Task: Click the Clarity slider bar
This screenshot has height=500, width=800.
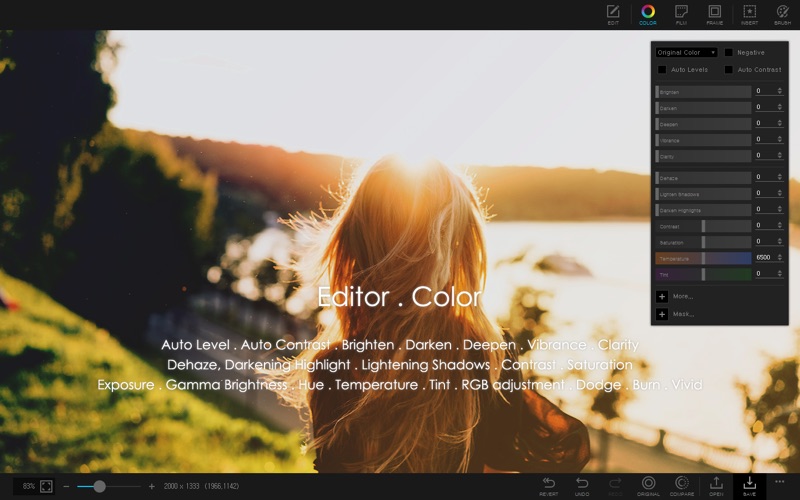Action: (x=703, y=156)
